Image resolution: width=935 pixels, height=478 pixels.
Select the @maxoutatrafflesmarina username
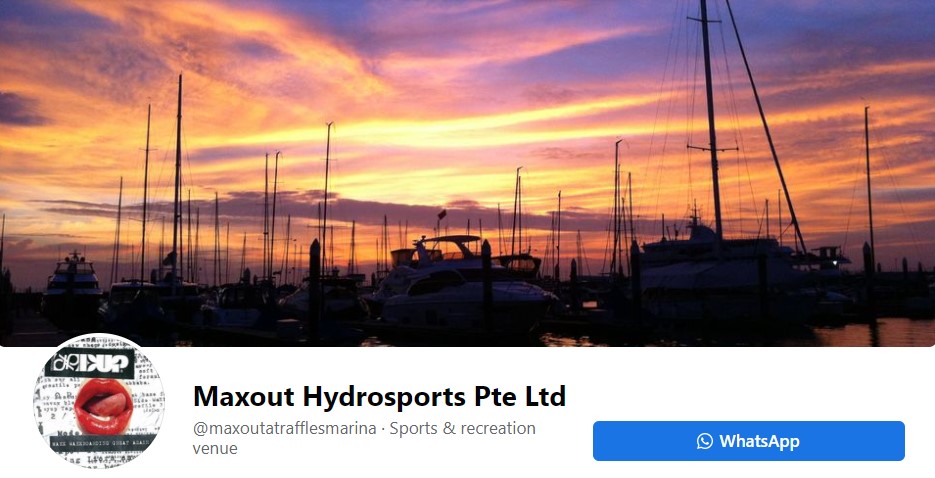coord(284,429)
